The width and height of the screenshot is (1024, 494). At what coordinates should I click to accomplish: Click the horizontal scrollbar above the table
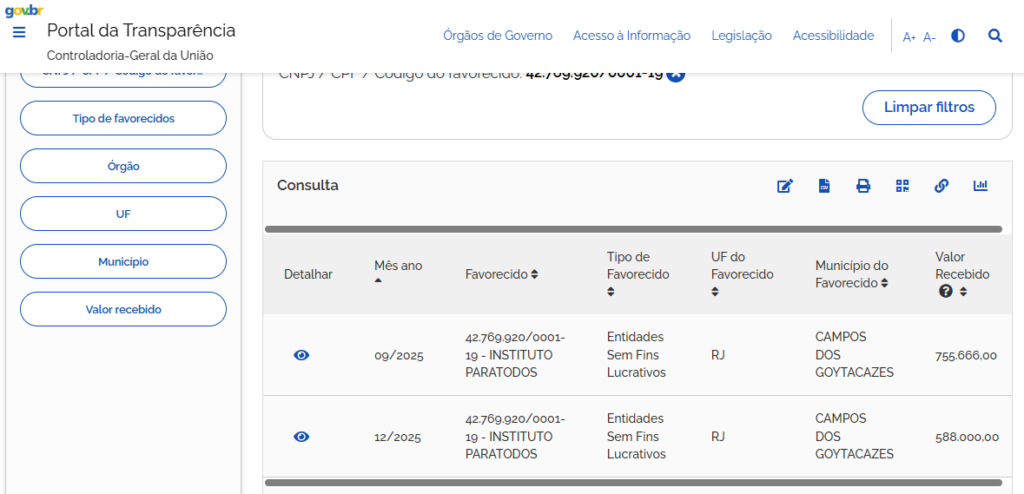633,229
